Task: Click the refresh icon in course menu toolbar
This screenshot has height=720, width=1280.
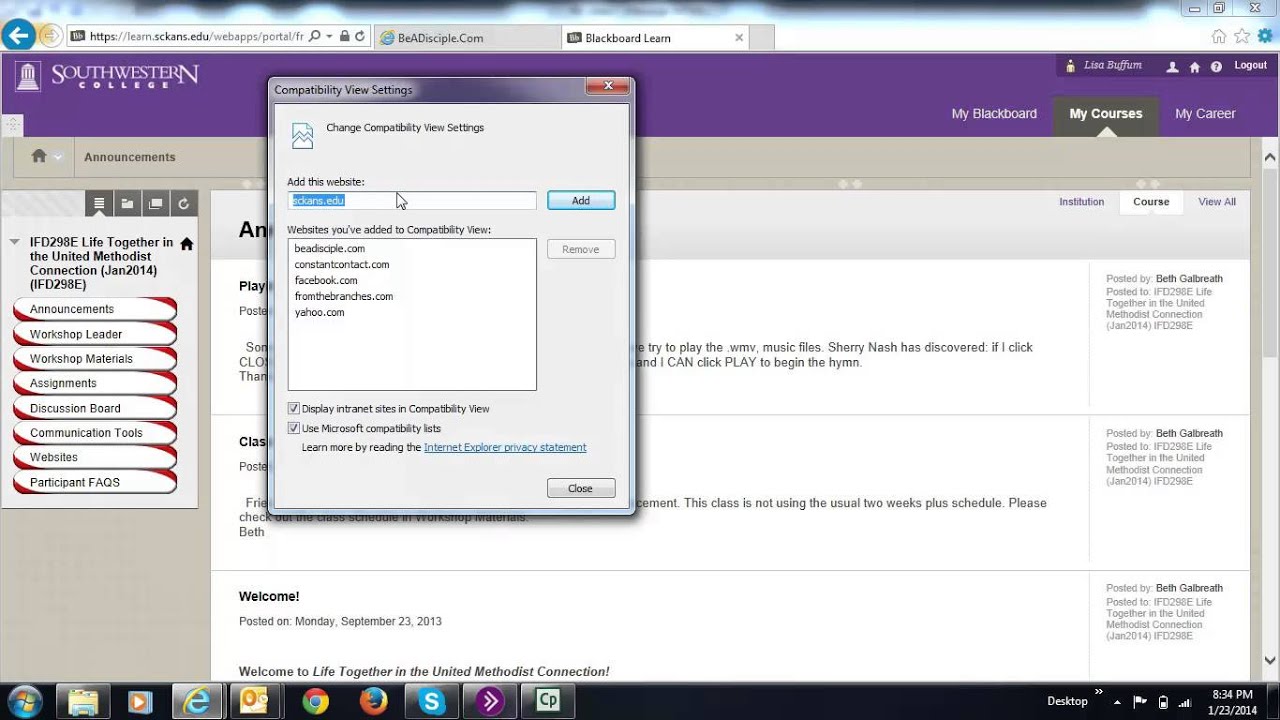Action: click(x=183, y=204)
